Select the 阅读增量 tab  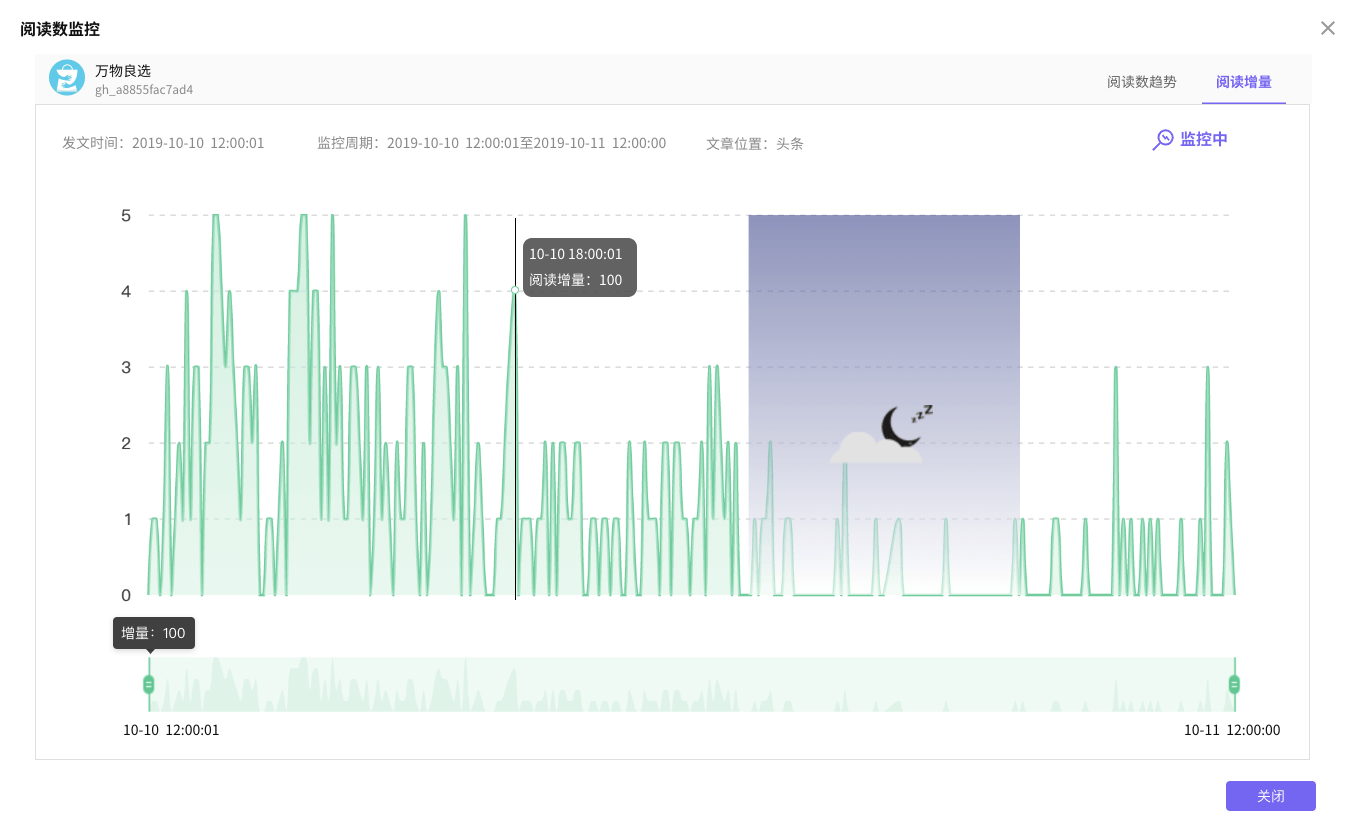click(1244, 82)
